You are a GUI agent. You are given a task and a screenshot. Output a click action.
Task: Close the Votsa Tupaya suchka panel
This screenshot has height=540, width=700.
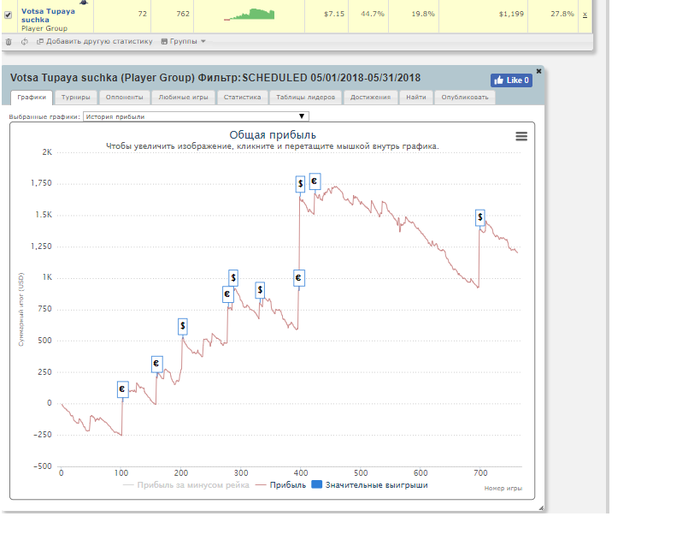coord(539,71)
